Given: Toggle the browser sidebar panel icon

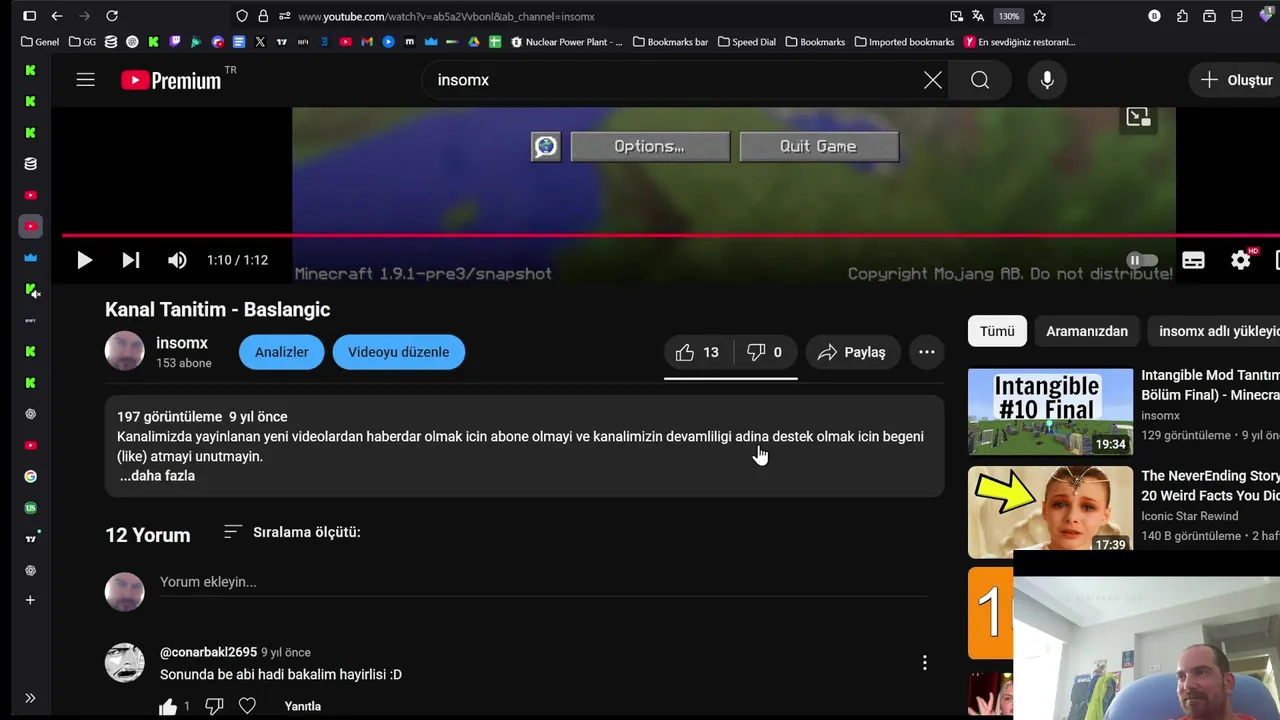Looking at the screenshot, I should tap(29, 16).
